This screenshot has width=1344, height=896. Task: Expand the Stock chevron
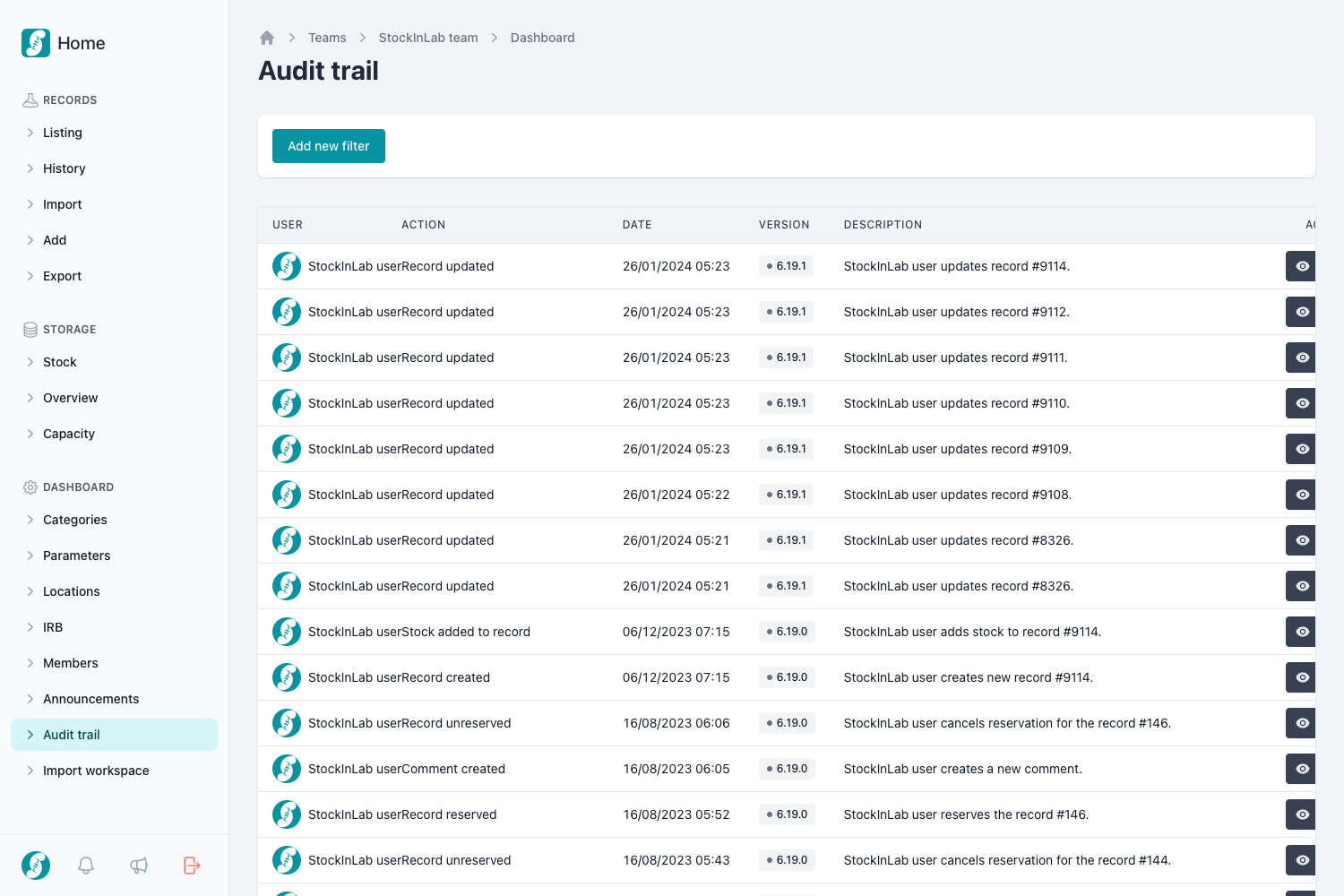pos(30,362)
